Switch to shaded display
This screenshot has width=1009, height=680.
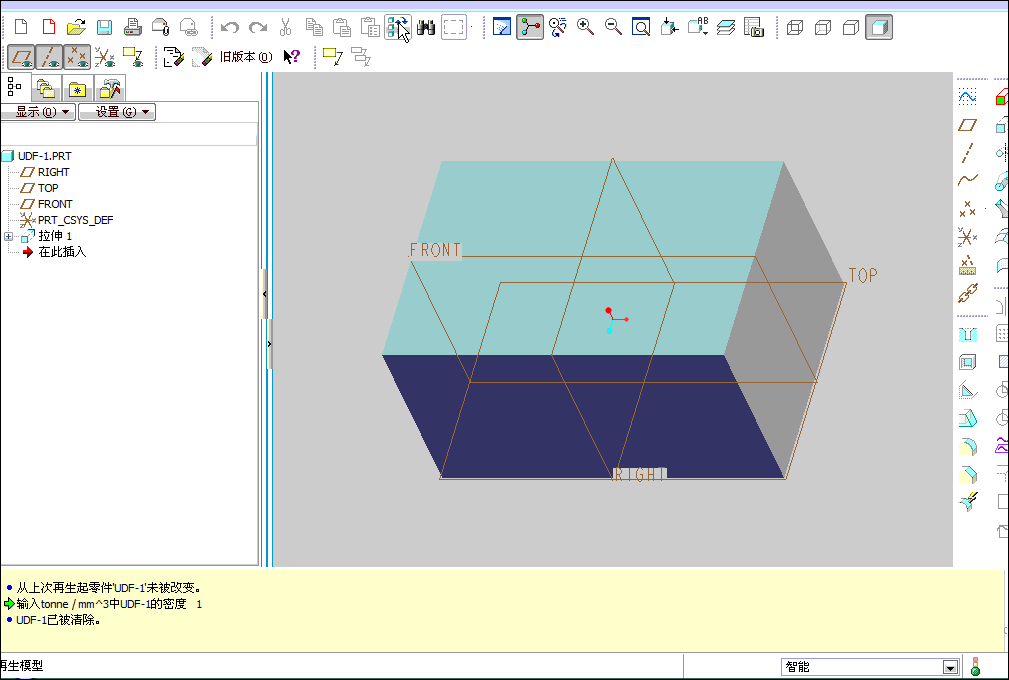point(879,27)
